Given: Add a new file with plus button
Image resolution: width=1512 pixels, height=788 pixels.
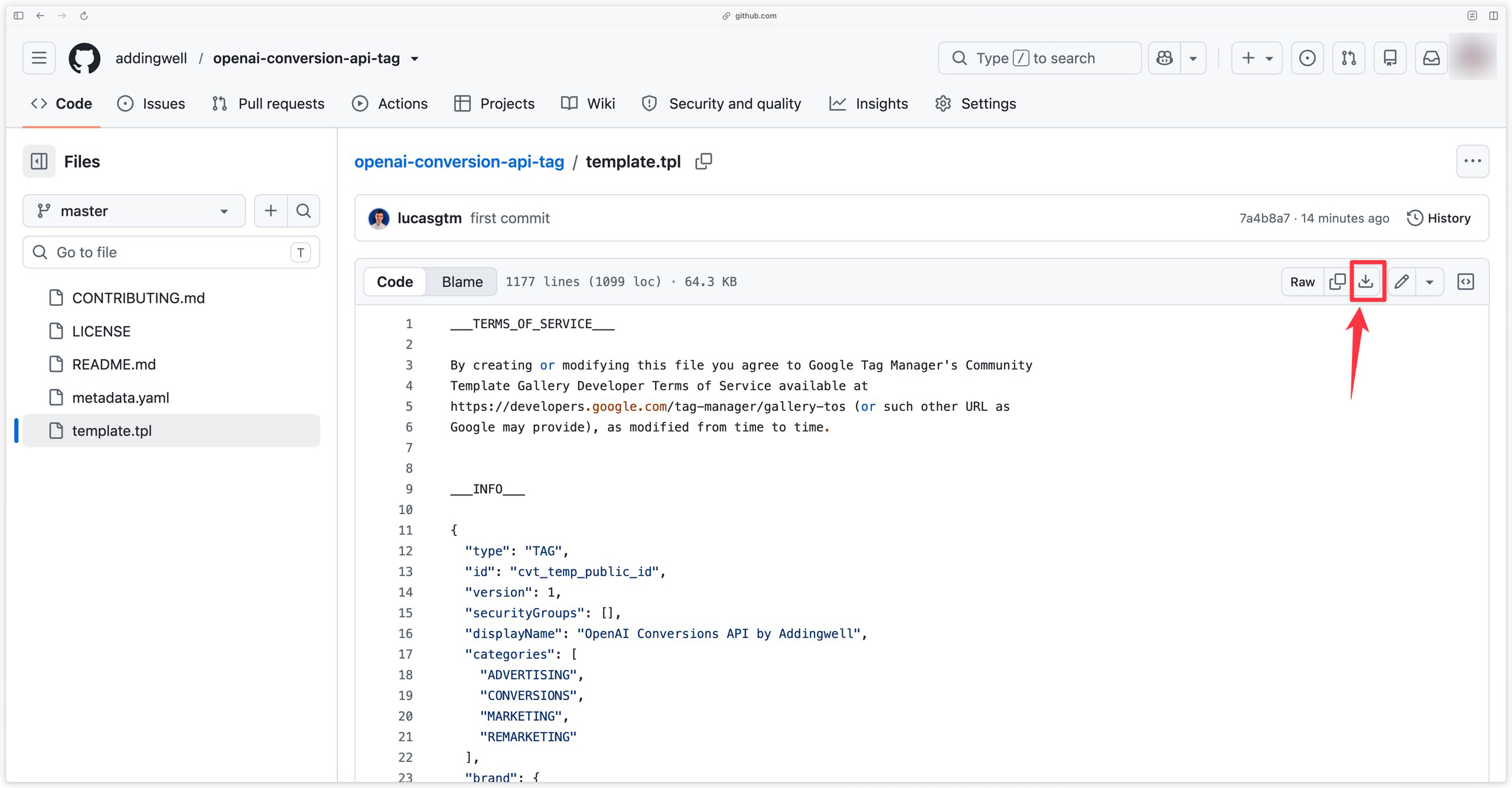Looking at the screenshot, I should pos(271,211).
